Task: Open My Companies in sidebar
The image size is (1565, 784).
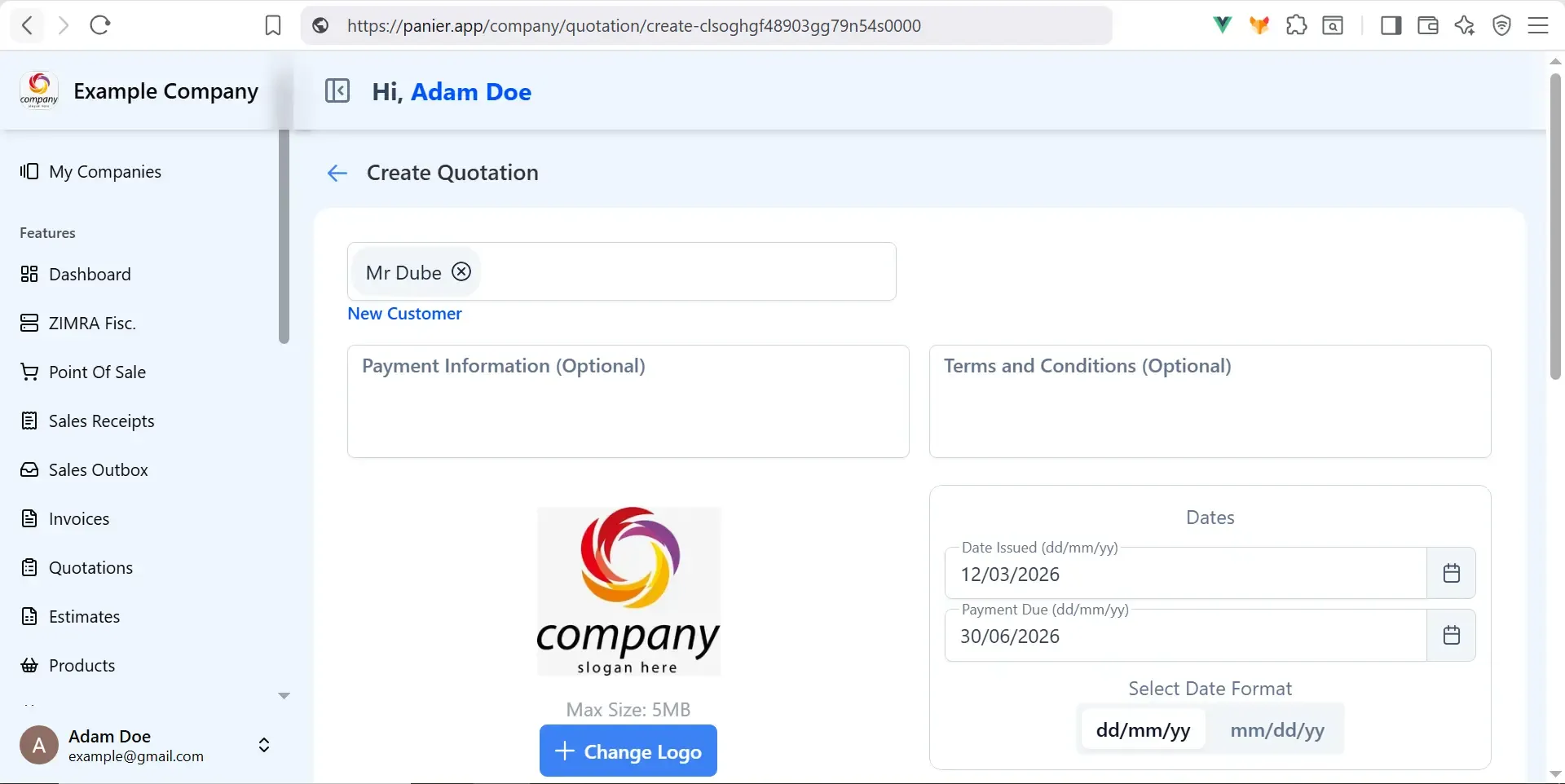Action: (x=90, y=171)
